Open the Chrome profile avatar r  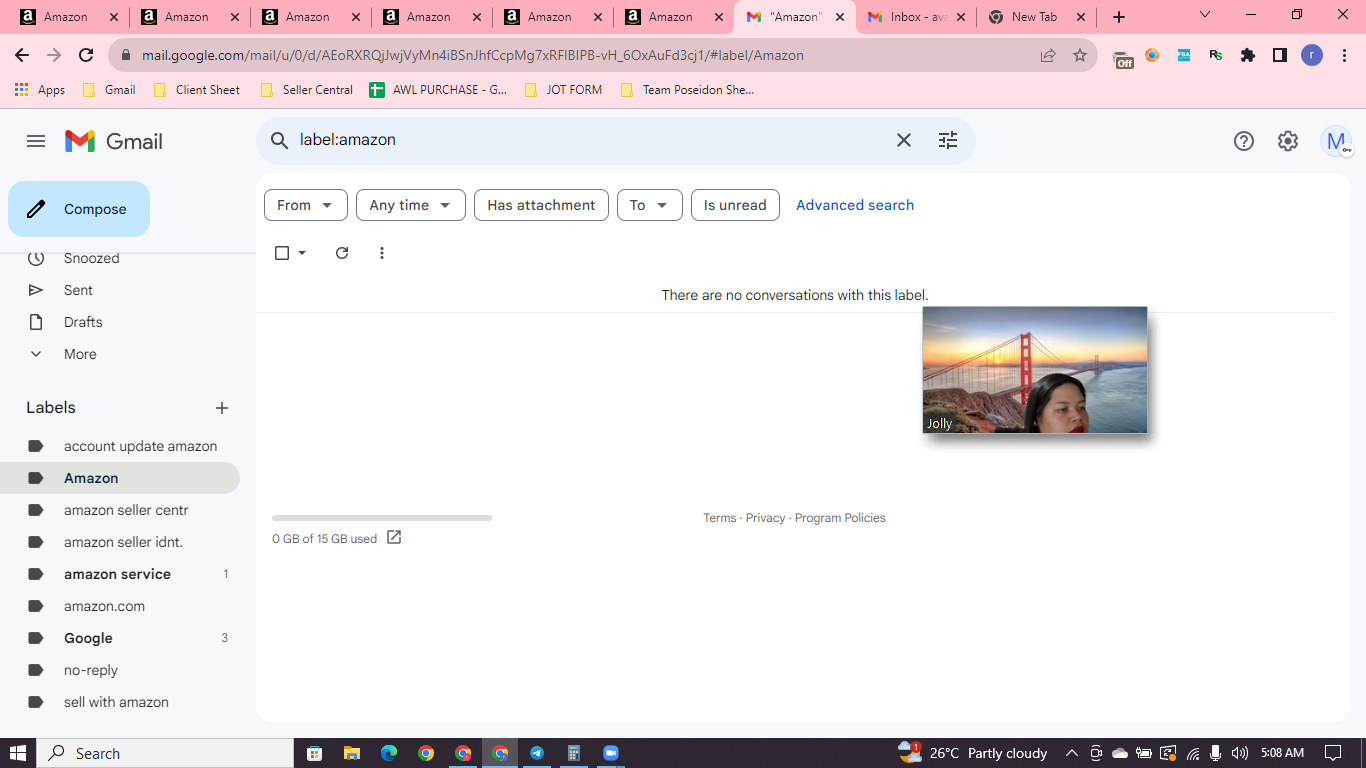pyautogui.click(x=1312, y=56)
